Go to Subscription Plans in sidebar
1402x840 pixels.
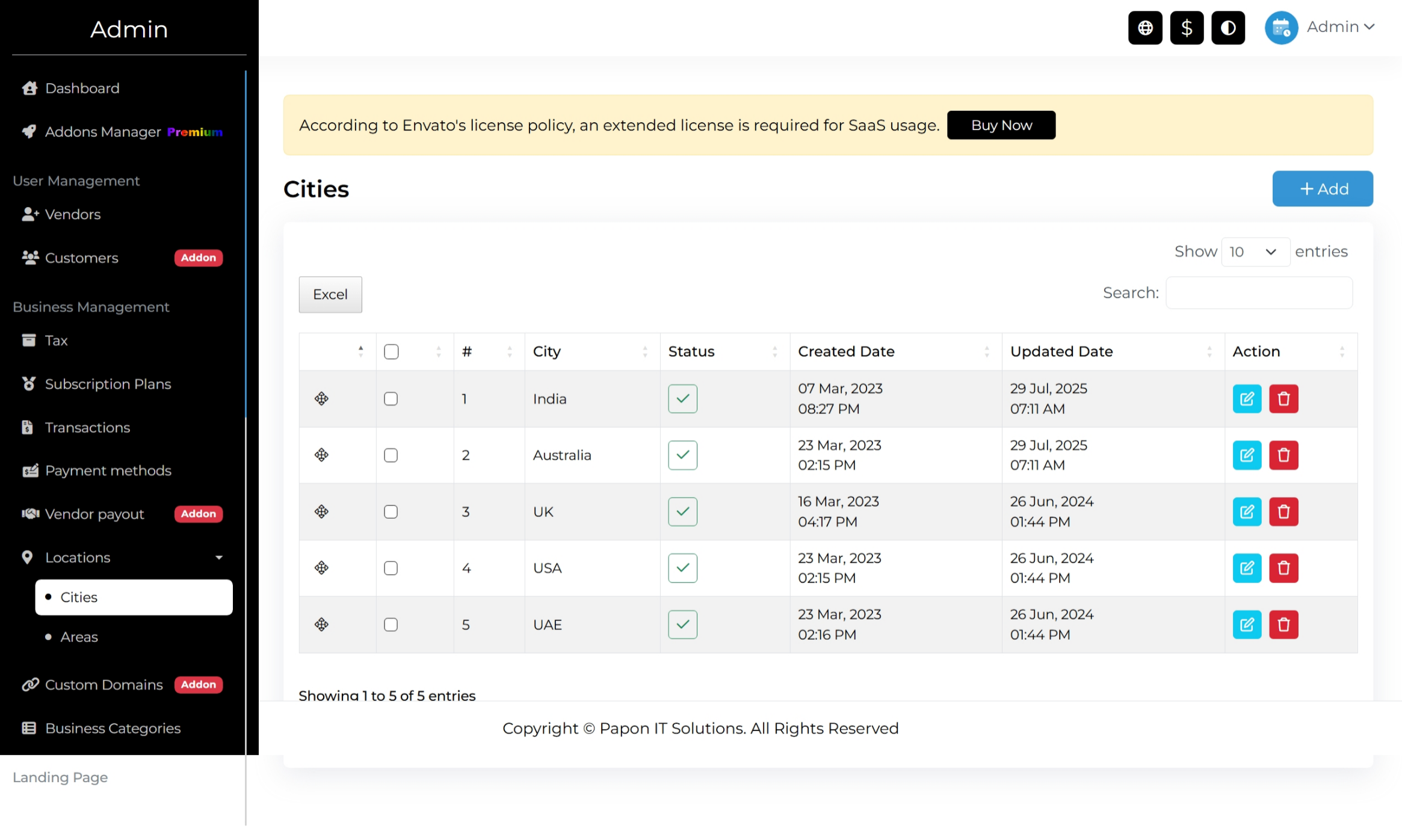108,384
